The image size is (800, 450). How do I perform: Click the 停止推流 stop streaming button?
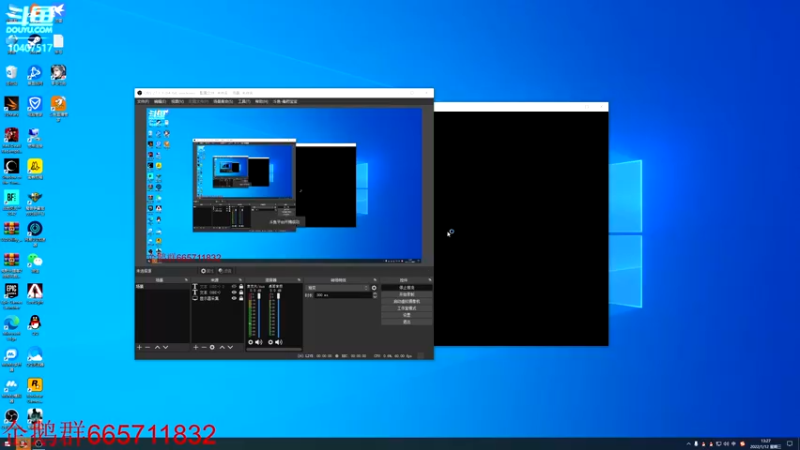pos(407,288)
